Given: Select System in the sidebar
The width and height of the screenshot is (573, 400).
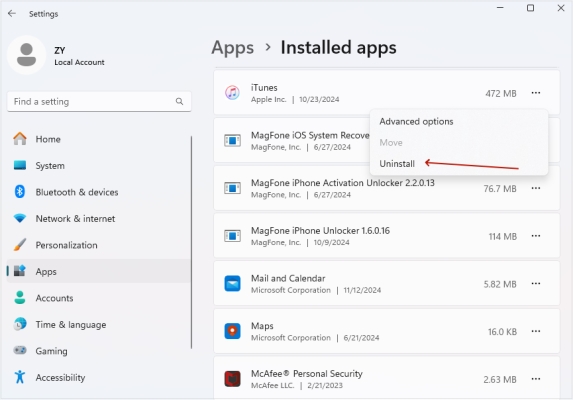Looking at the screenshot, I should point(99,165).
